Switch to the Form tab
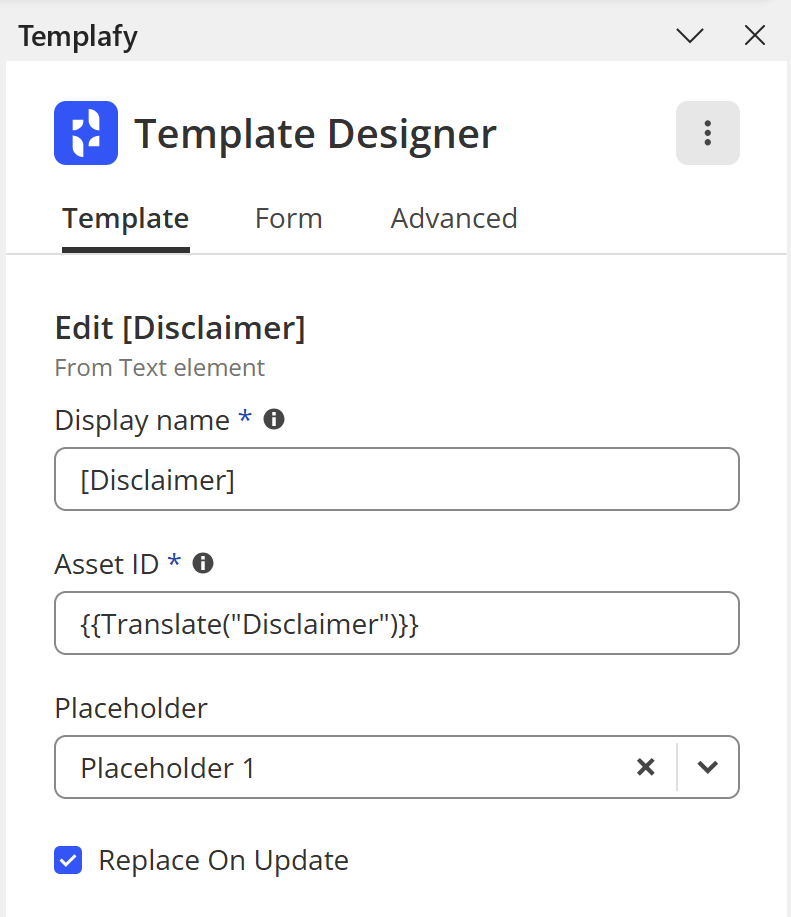The image size is (791, 917). tap(288, 219)
